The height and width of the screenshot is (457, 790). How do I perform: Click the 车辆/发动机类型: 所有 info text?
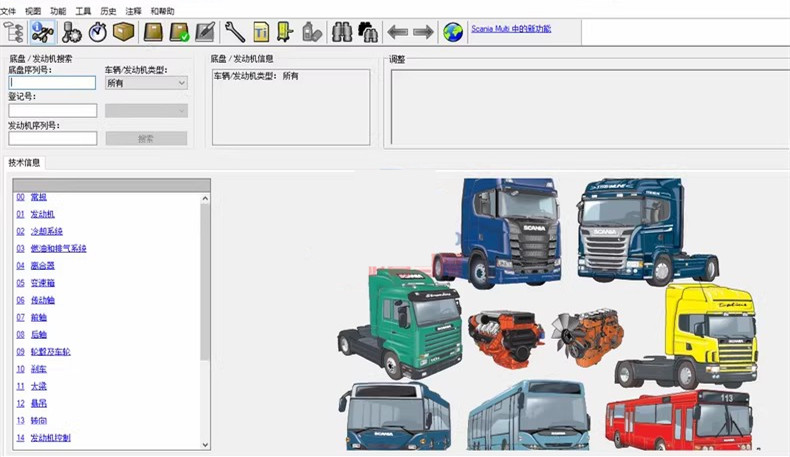tap(256, 76)
